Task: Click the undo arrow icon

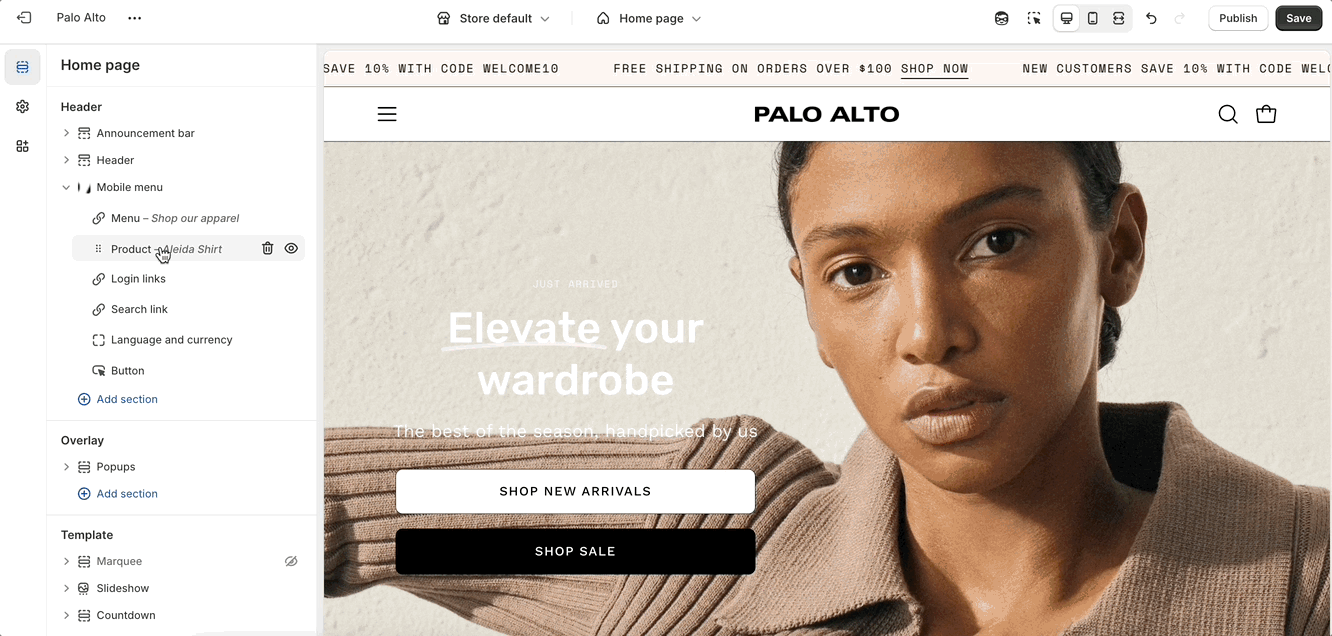Action: click(1151, 18)
